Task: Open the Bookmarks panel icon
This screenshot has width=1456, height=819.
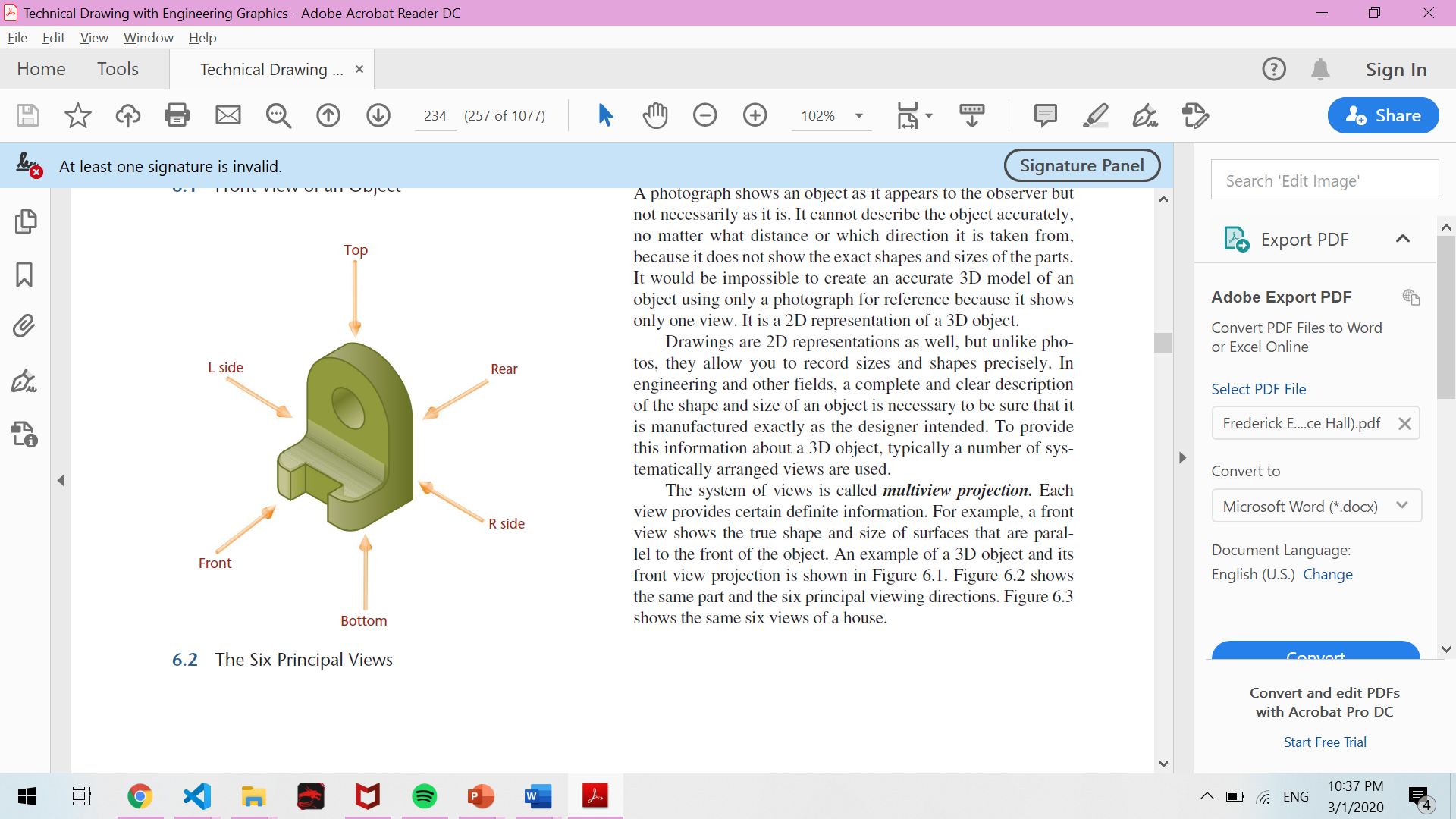Action: pyautogui.click(x=24, y=275)
